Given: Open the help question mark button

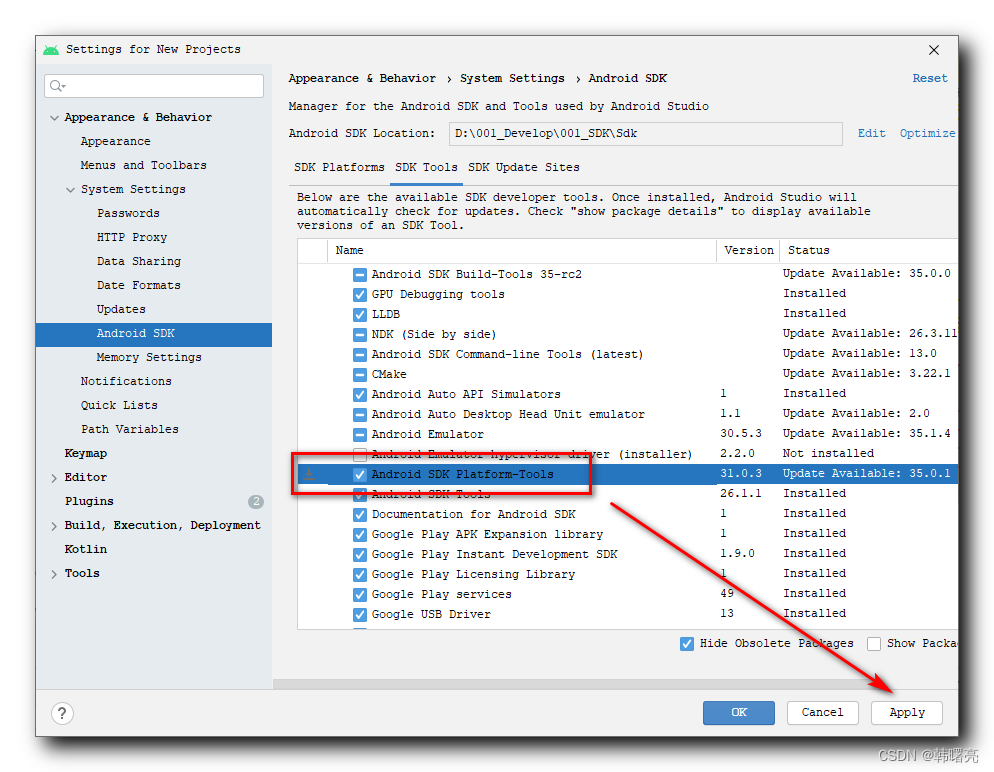Looking at the screenshot, I should click(62, 714).
